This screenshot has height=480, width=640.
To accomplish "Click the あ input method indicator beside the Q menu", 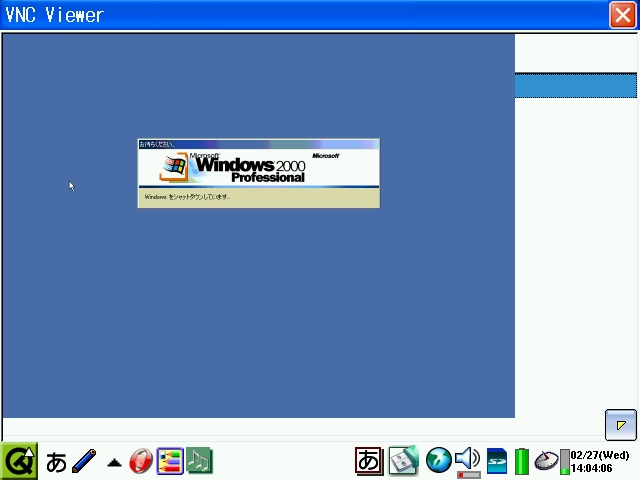I will 56,462.
